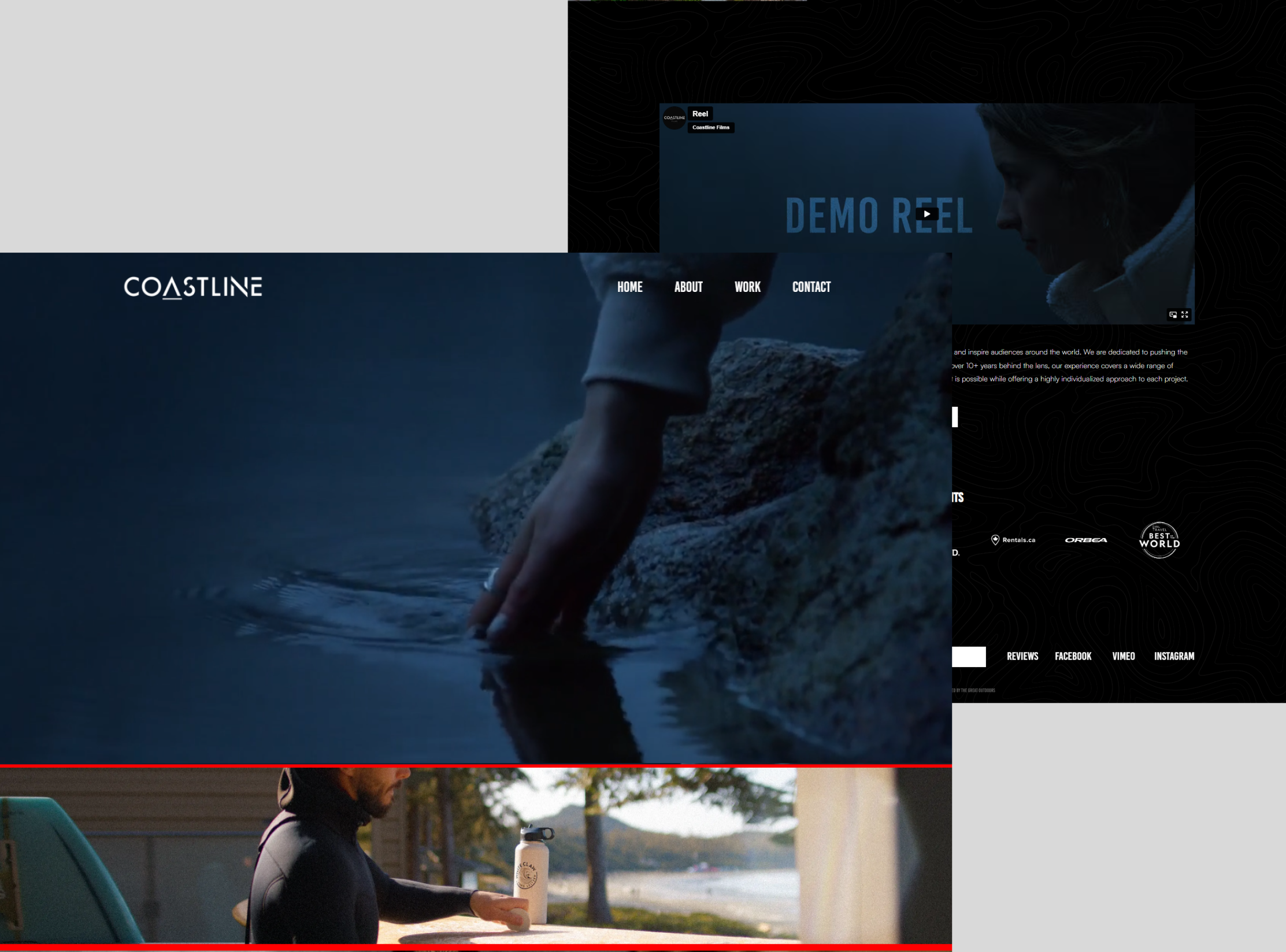This screenshot has width=1286, height=952.
Task: Navigate to the Work page
Action: [747, 287]
